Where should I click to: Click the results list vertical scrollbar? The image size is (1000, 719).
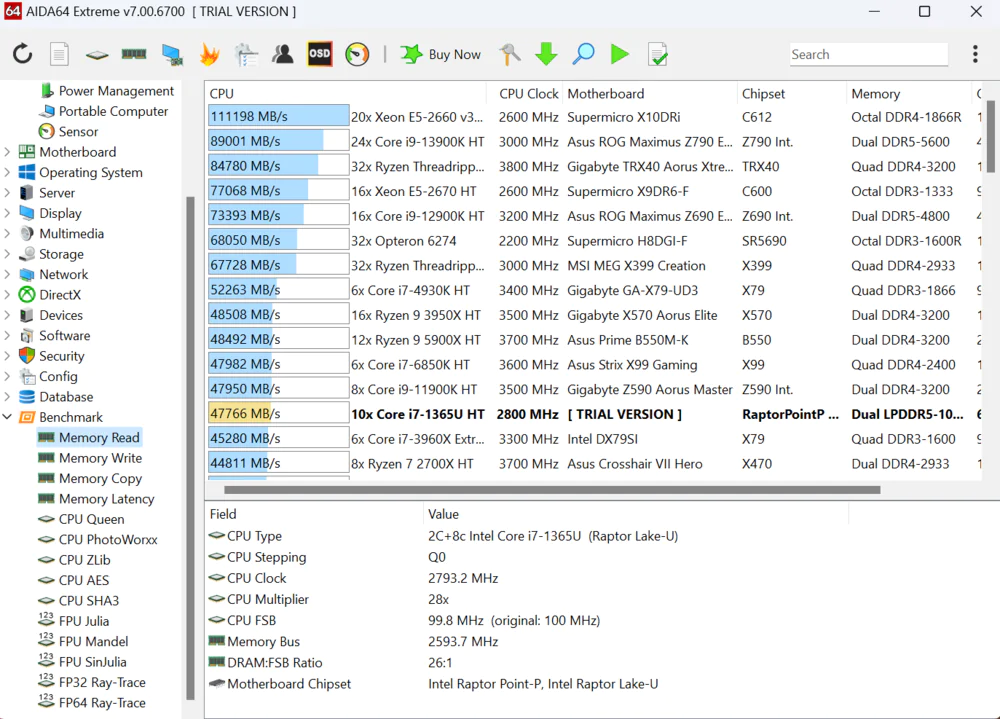990,135
